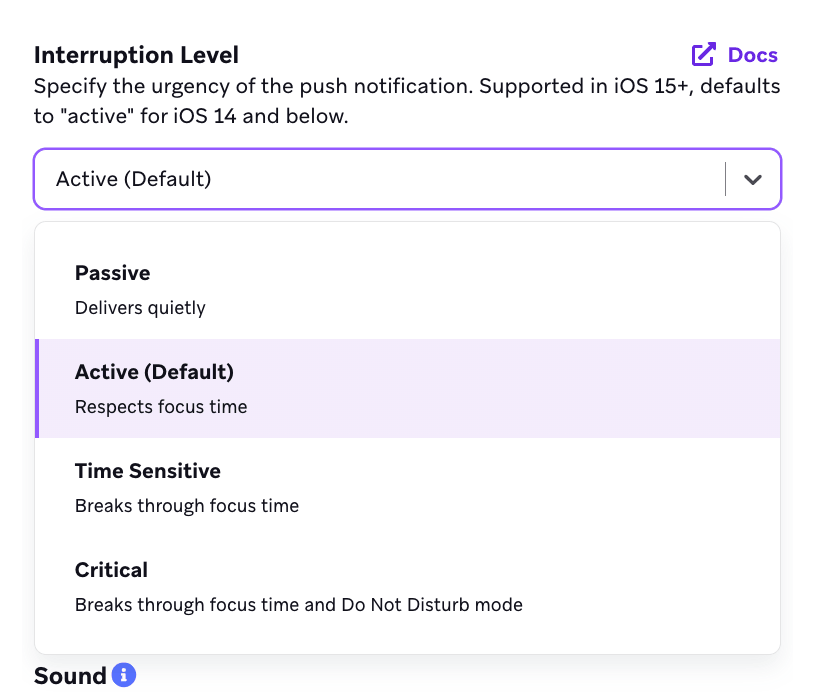Click the selected 'Active (Default)' value in select box
This screenshot has height=698, width=820.
pos(134,180)
